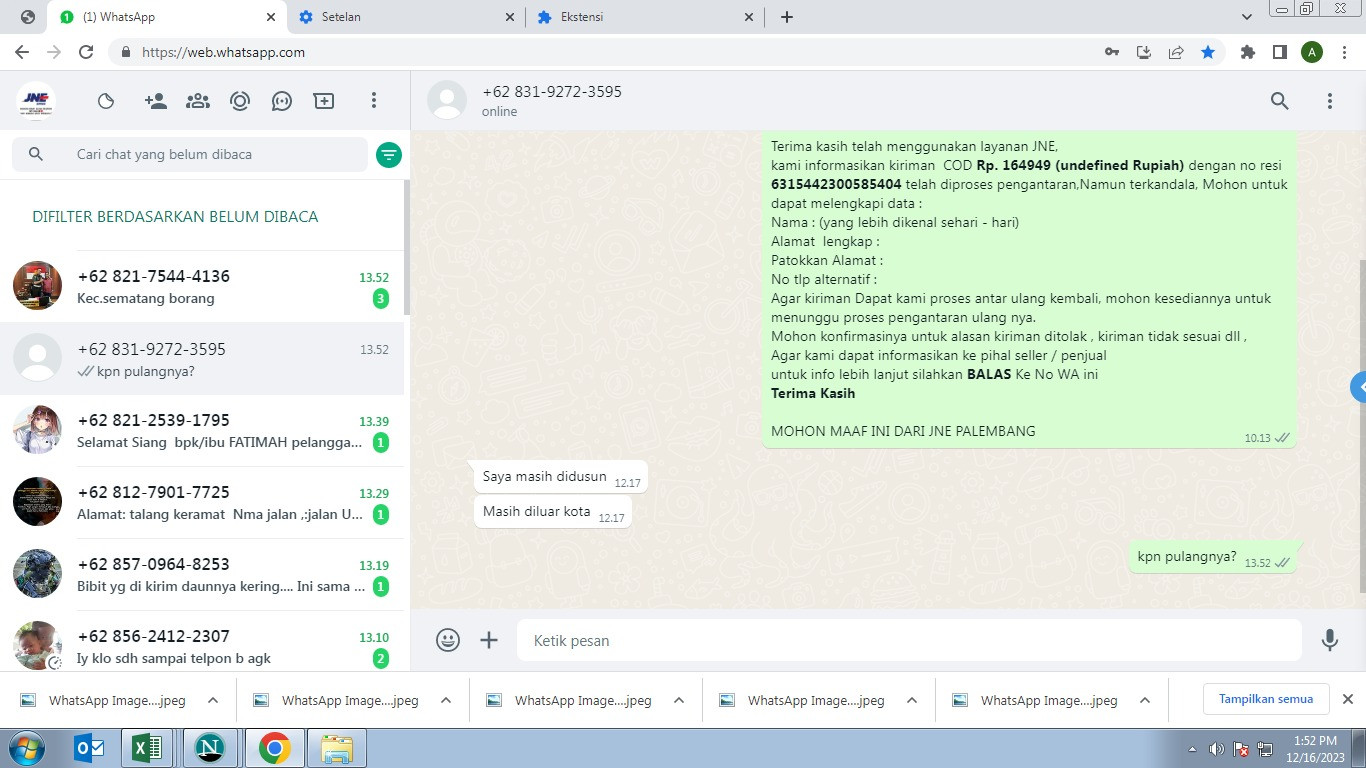The height and width of the screenshot is (768, 1366).
Task: Click the microphone voice message icon
Action: (1330, 640)
